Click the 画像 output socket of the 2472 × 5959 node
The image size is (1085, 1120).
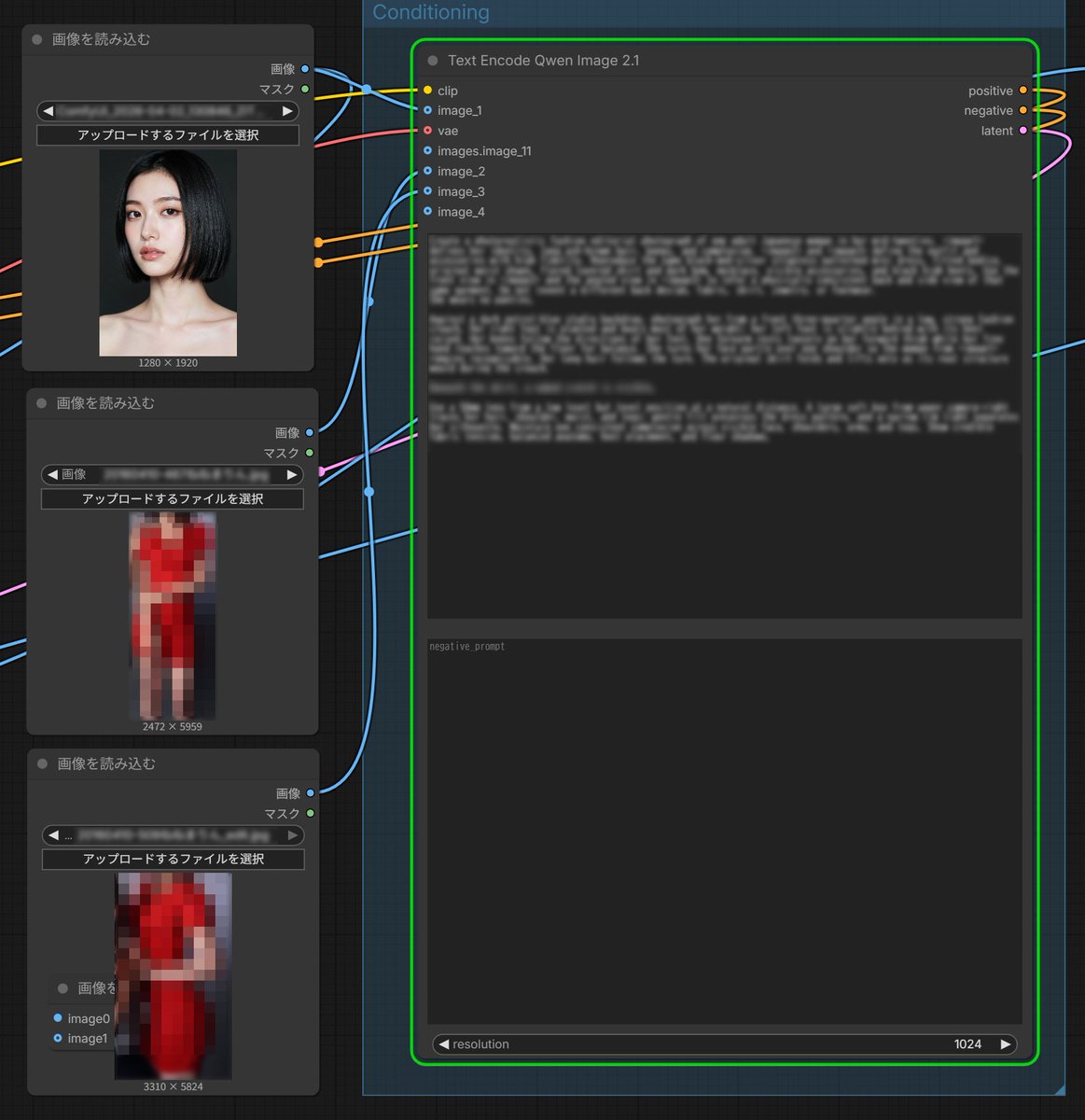point(310,433)
